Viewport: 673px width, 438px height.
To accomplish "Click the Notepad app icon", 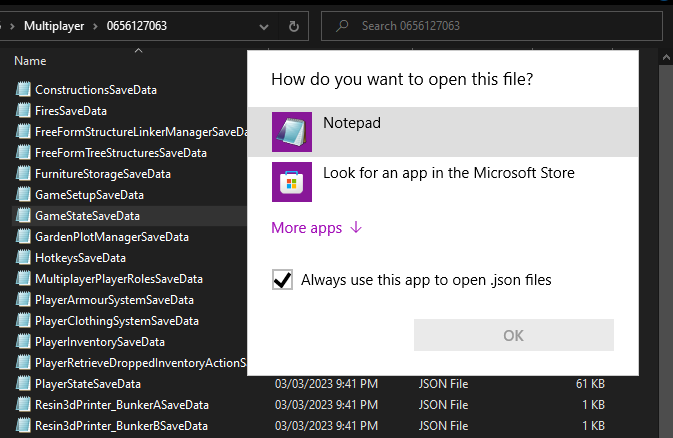I will (293, 133).
